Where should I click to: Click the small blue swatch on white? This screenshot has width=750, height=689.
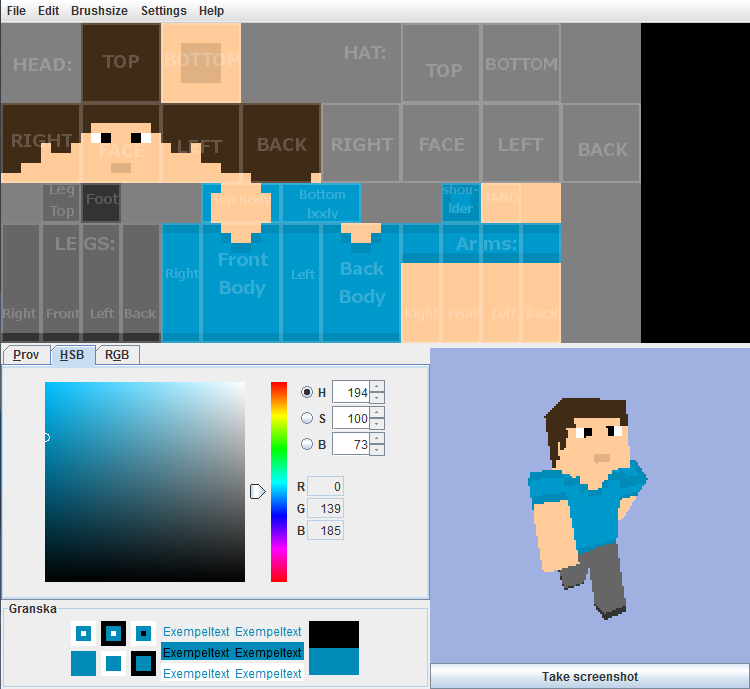[113, 663]
